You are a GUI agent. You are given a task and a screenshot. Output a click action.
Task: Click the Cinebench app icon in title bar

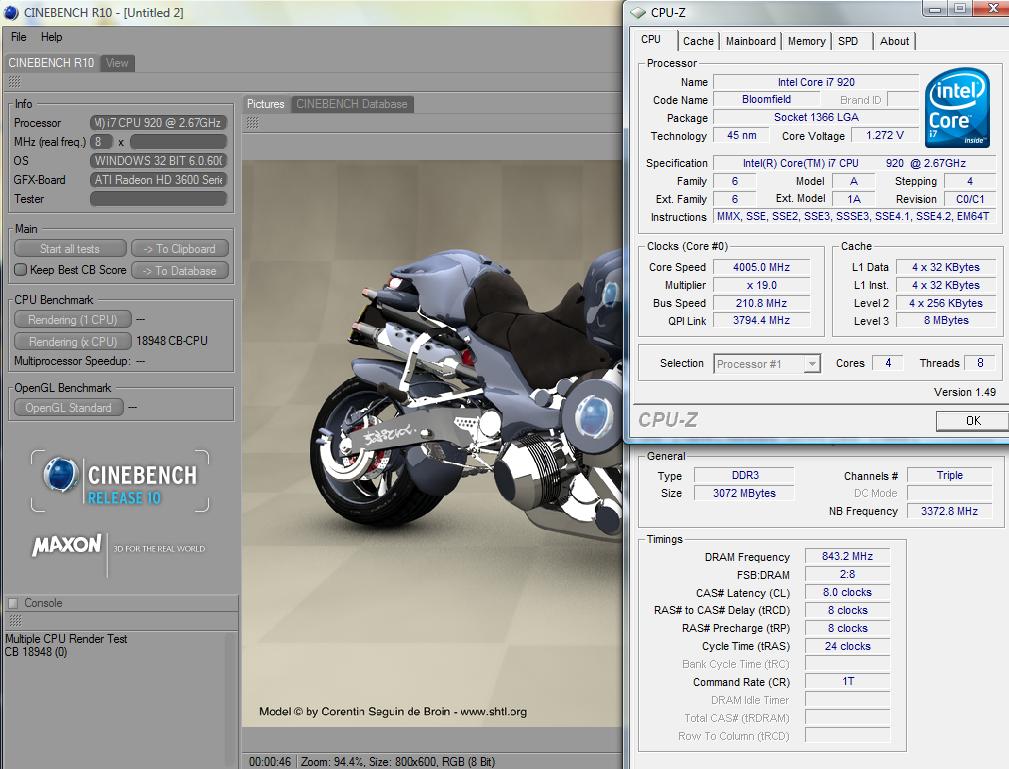point(11,12)
